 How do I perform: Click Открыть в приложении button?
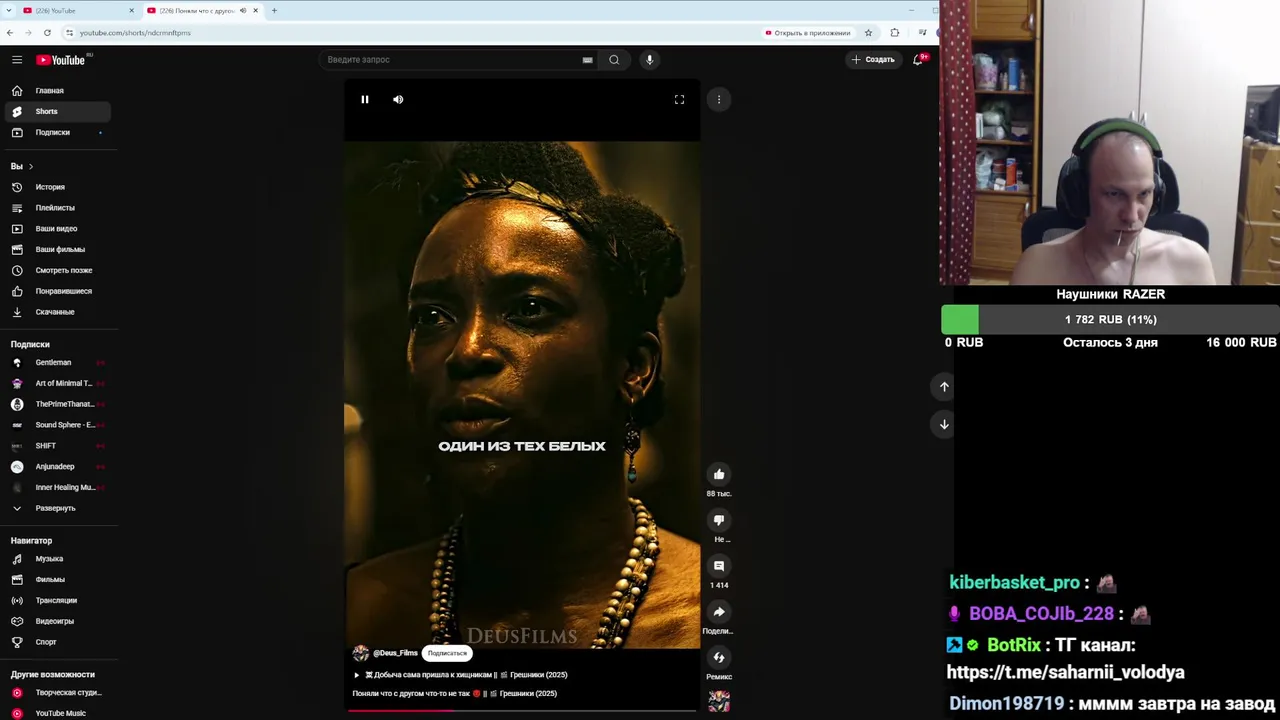pos(808,33)
